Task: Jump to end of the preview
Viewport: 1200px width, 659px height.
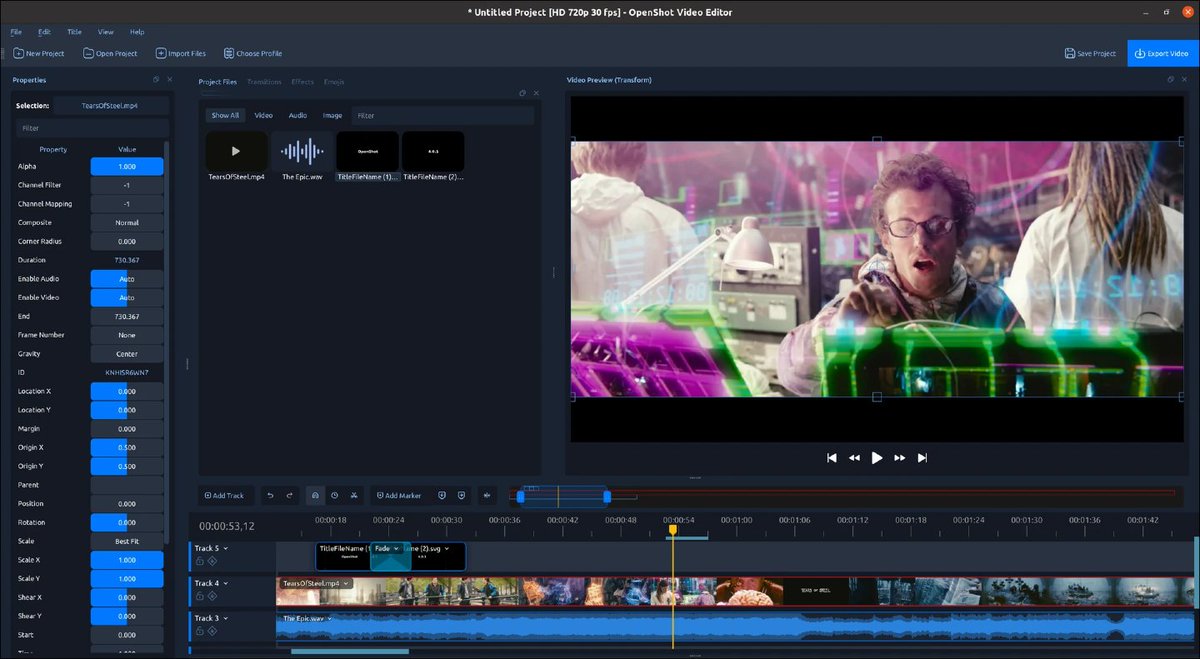Action: tap(922, 458)
